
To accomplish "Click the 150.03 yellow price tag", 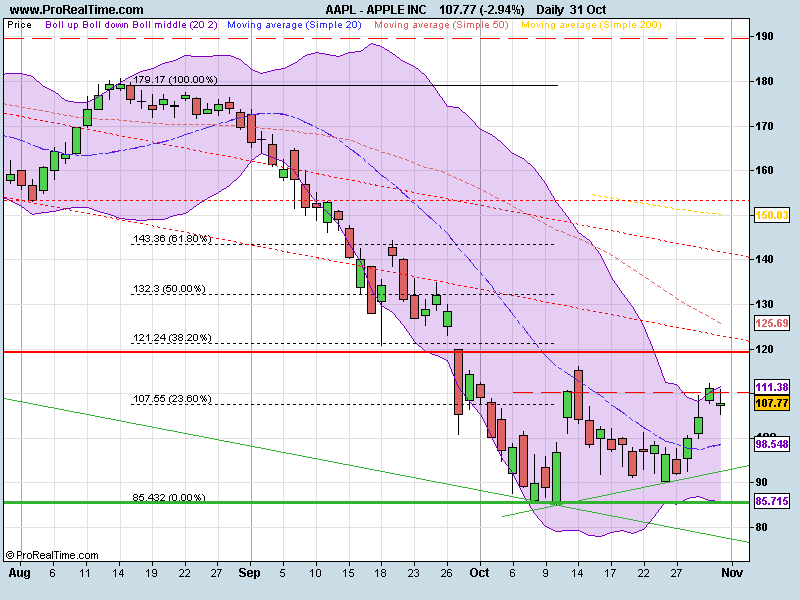I will coord(772,215).
